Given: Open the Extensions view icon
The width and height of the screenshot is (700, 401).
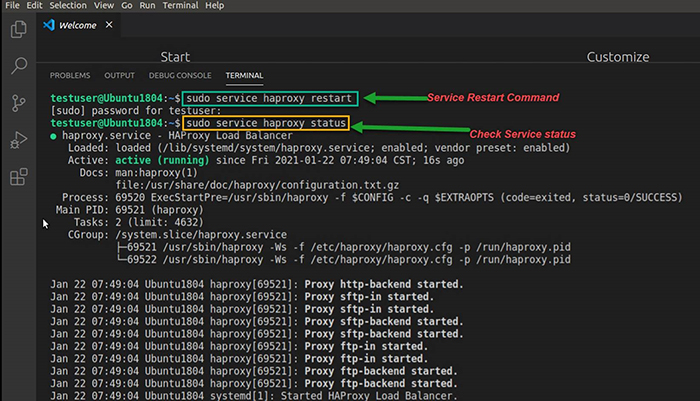Looking at the screenshot, I should 17,177.
